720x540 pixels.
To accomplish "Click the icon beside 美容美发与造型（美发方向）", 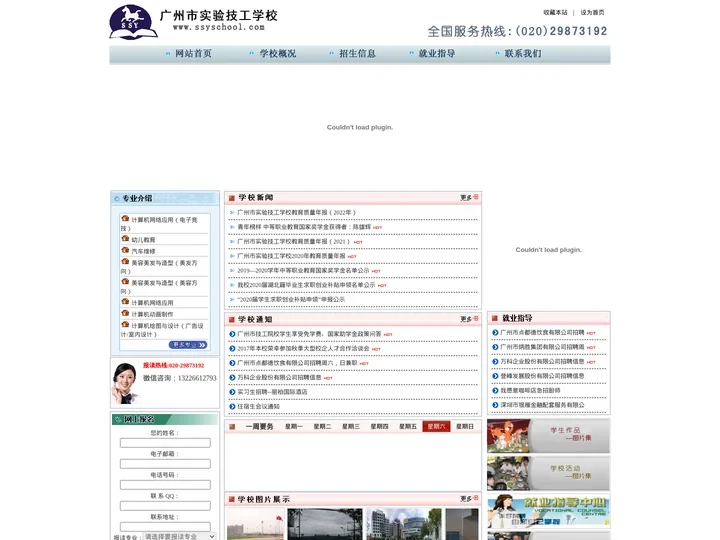I will point(125,262).
